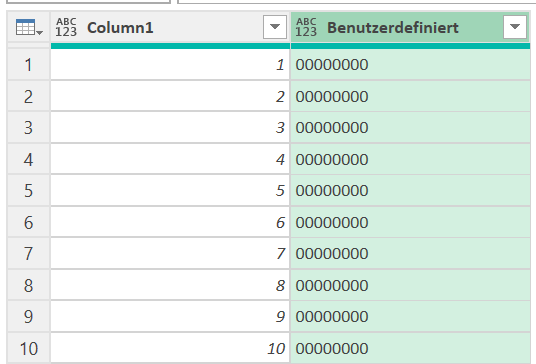The height and width of the screenshot is (364, 536).
Task: Click the 00000000 cell in row 1
Action: (410, 64)
